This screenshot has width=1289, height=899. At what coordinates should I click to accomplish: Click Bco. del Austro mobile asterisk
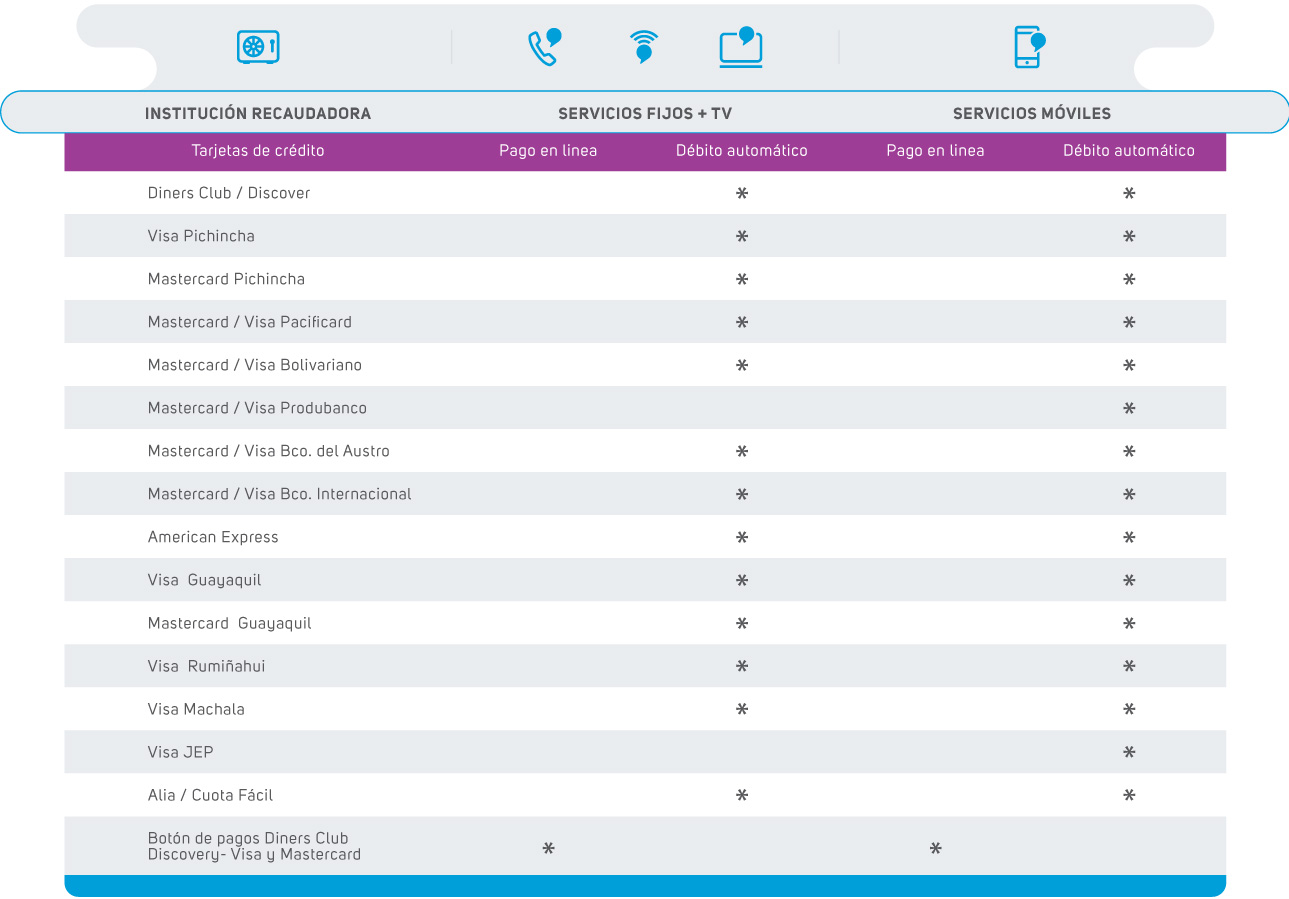point(1129,452)
